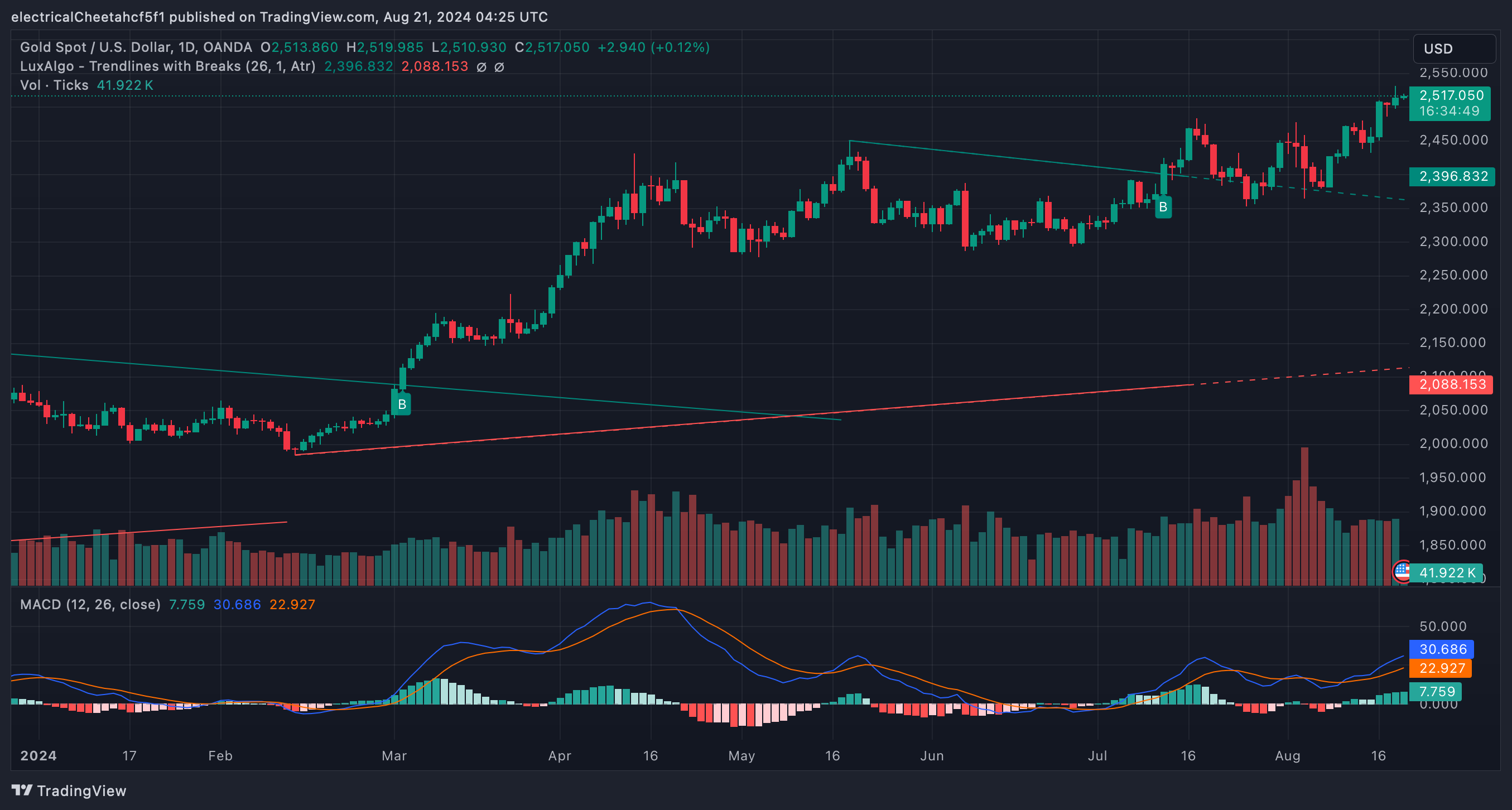Image resolution: width=1512 pixels, height=810 pixels.
Task: Click the electricalCheetahcf5f1 publisher name
Action: (x=88, y=17)
